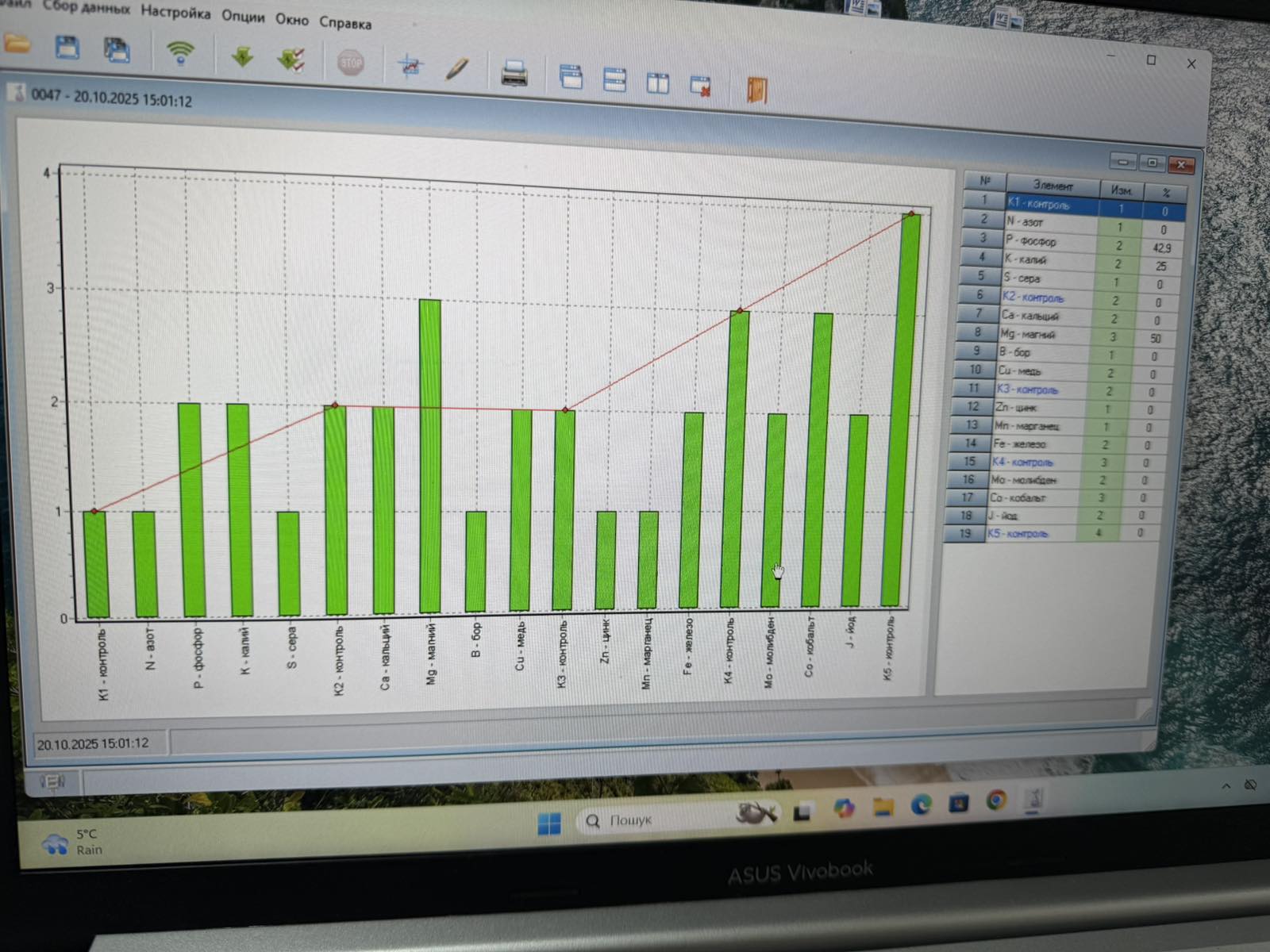The image size is (1270, 952).
Task: Click the open folder toolbar icon
Action: (16, 44)
